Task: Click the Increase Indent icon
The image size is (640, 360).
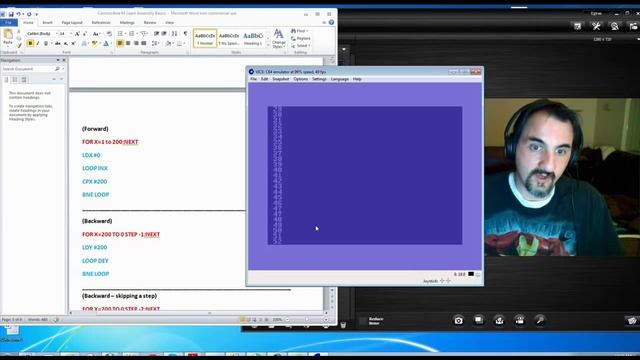Action: tap(164, 34)
